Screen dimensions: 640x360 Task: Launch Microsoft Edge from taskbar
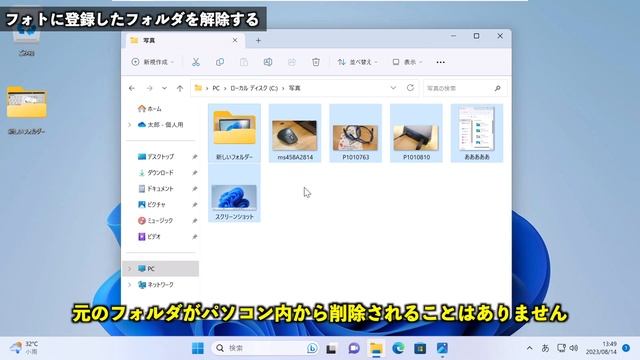tap(398, 348)
